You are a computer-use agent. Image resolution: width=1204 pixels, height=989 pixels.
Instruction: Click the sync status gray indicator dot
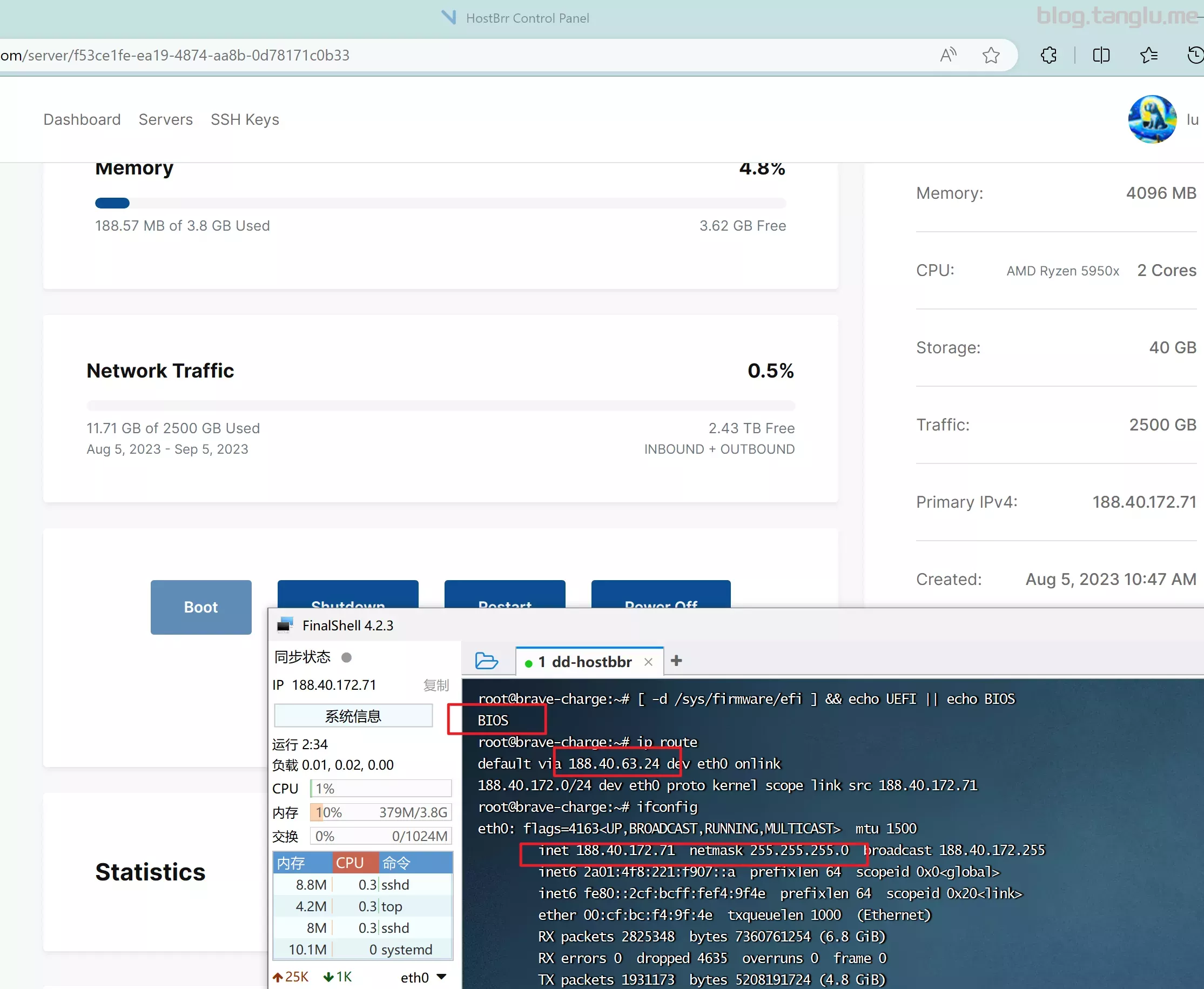click(346, 657)
